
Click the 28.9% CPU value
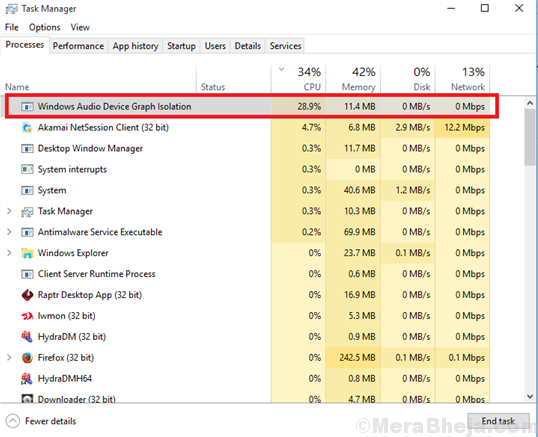(309, 107)
